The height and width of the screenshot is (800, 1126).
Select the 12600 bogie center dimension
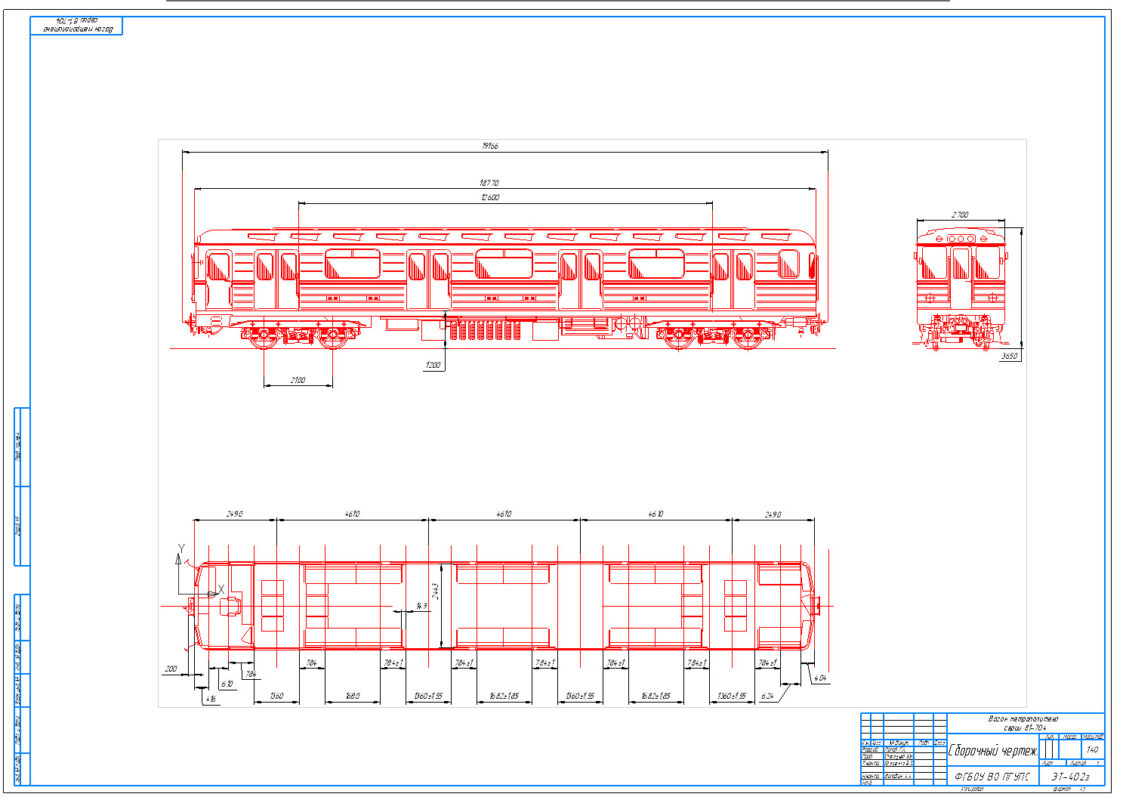click(490, 197)
